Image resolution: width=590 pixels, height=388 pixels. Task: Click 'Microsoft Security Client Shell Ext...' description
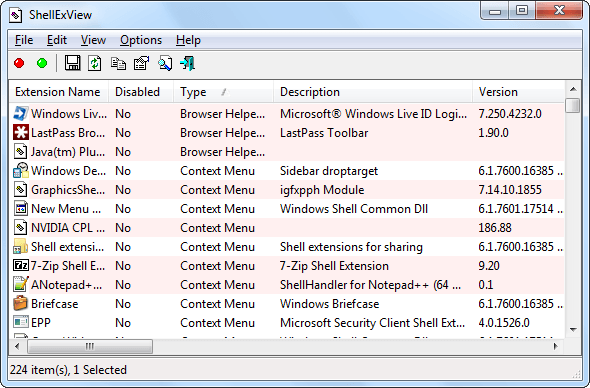pos(373,323)
